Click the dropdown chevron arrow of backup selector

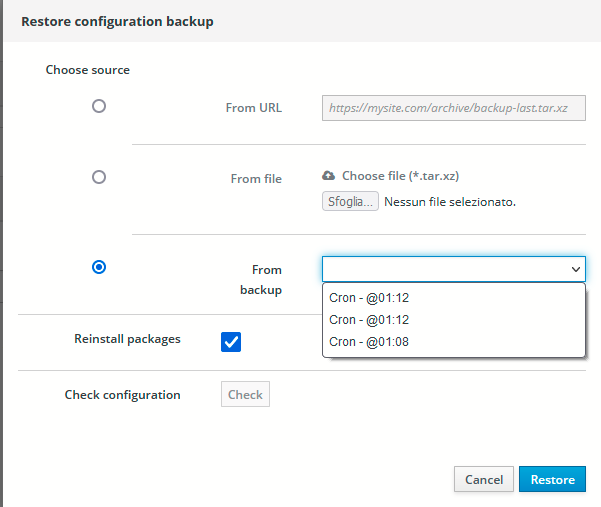(x=575, y=269)
